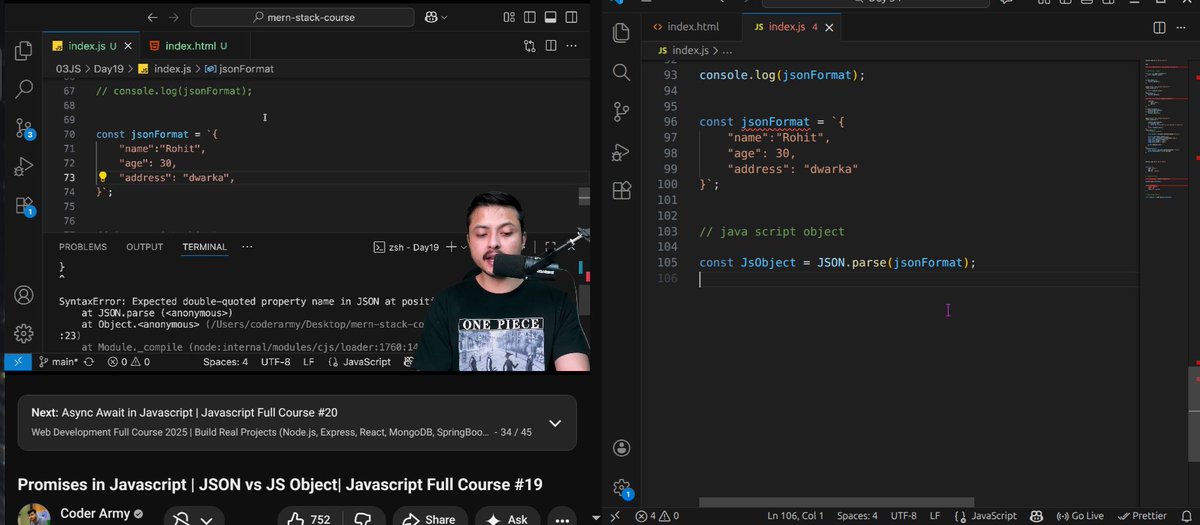Close the index.js U tab in the video
1200x525 pixels.
(x=126, y=46)
